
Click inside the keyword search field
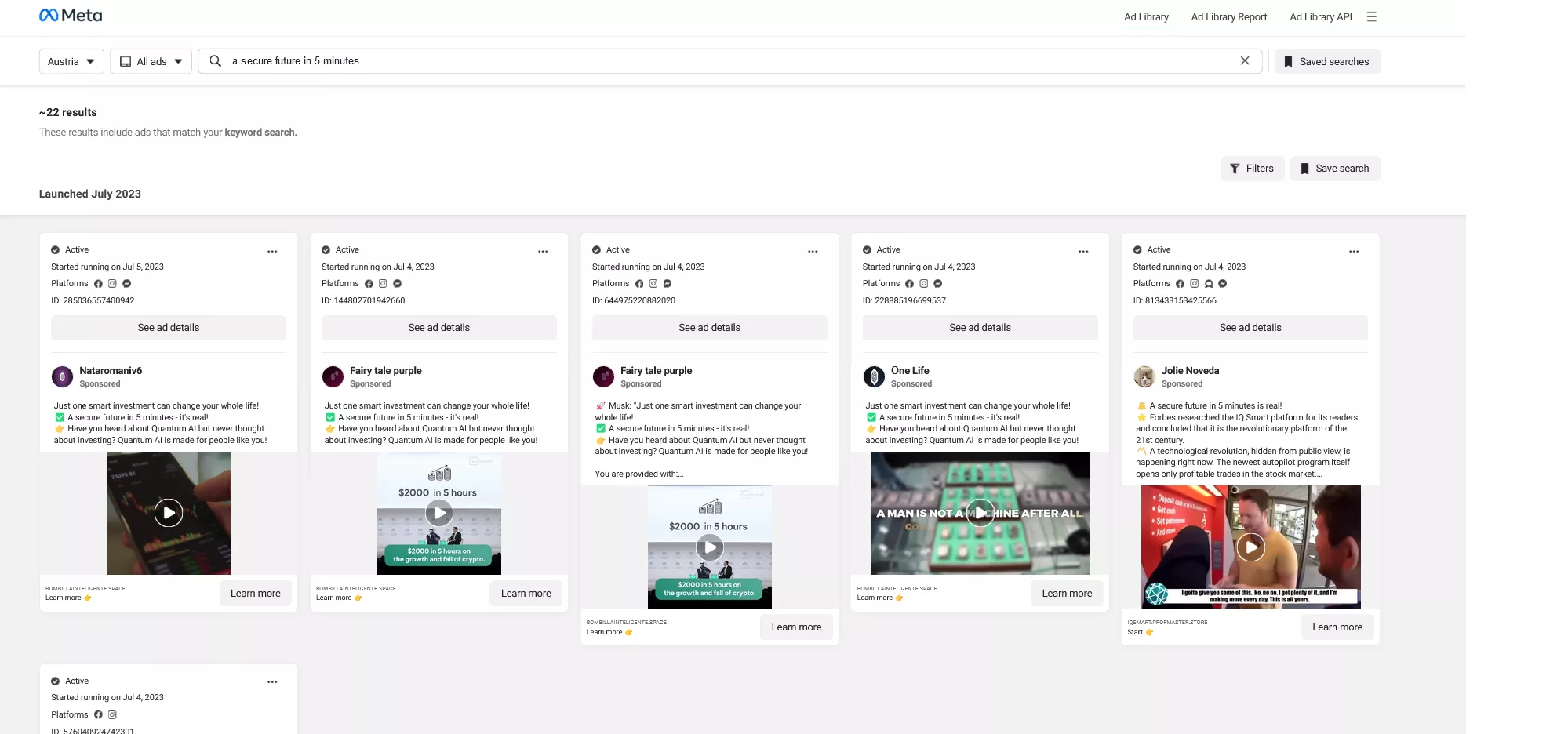pyautogui.click(x=549, y=60)
